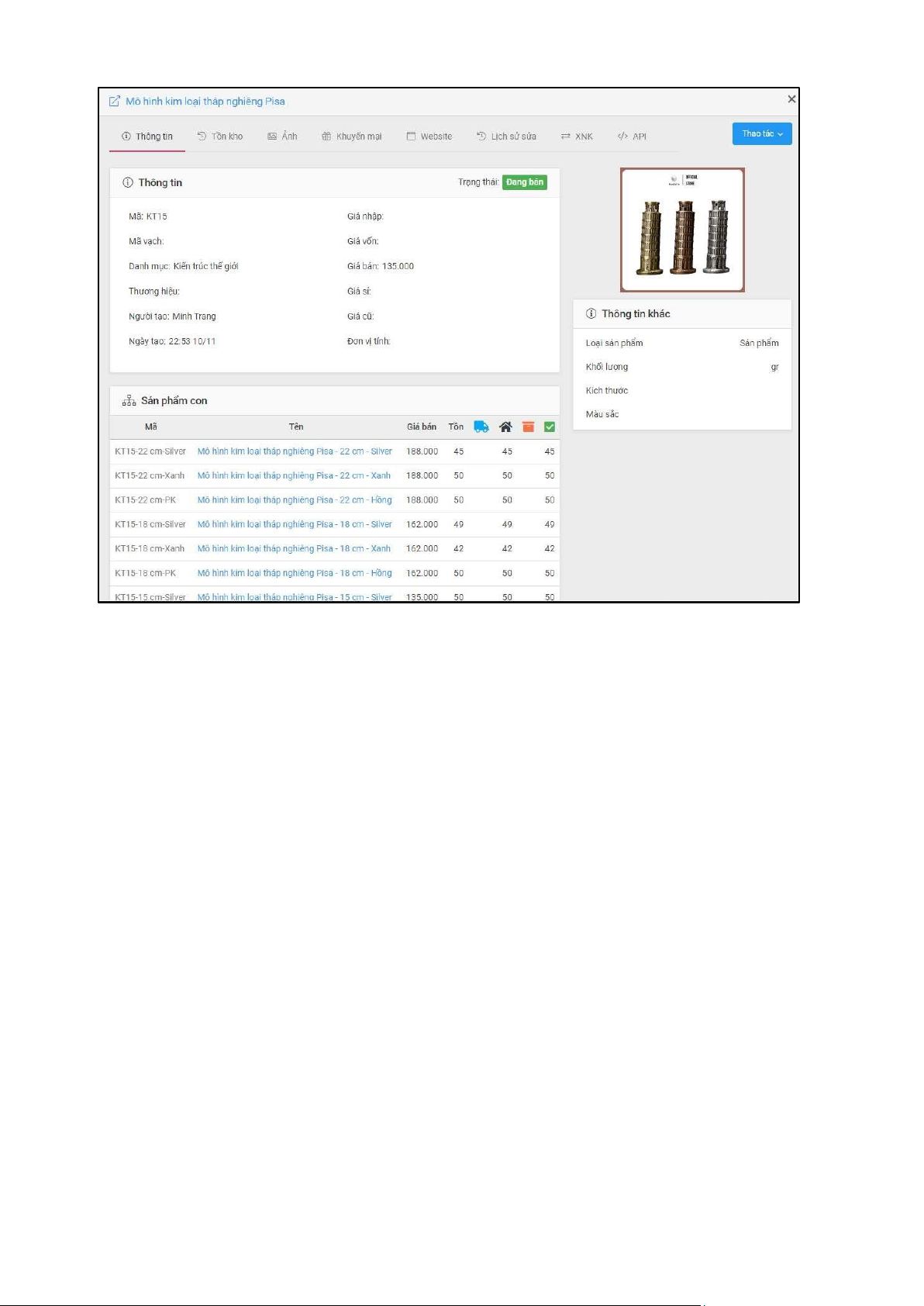View the Lịch sử sửa tab

506,136
